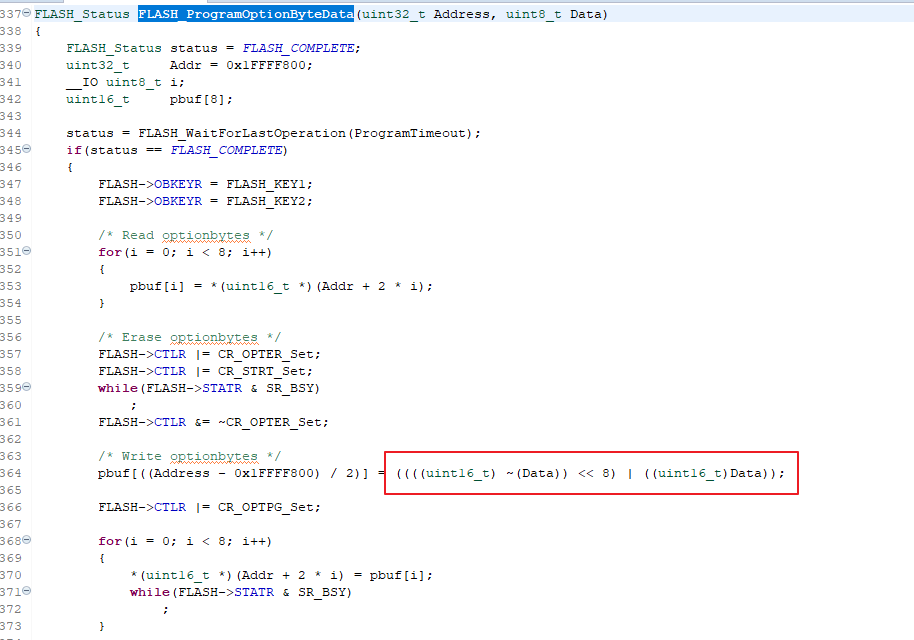Collapse the FLASH_ProgramOptionByteData function at line 337

click(28, 14)
